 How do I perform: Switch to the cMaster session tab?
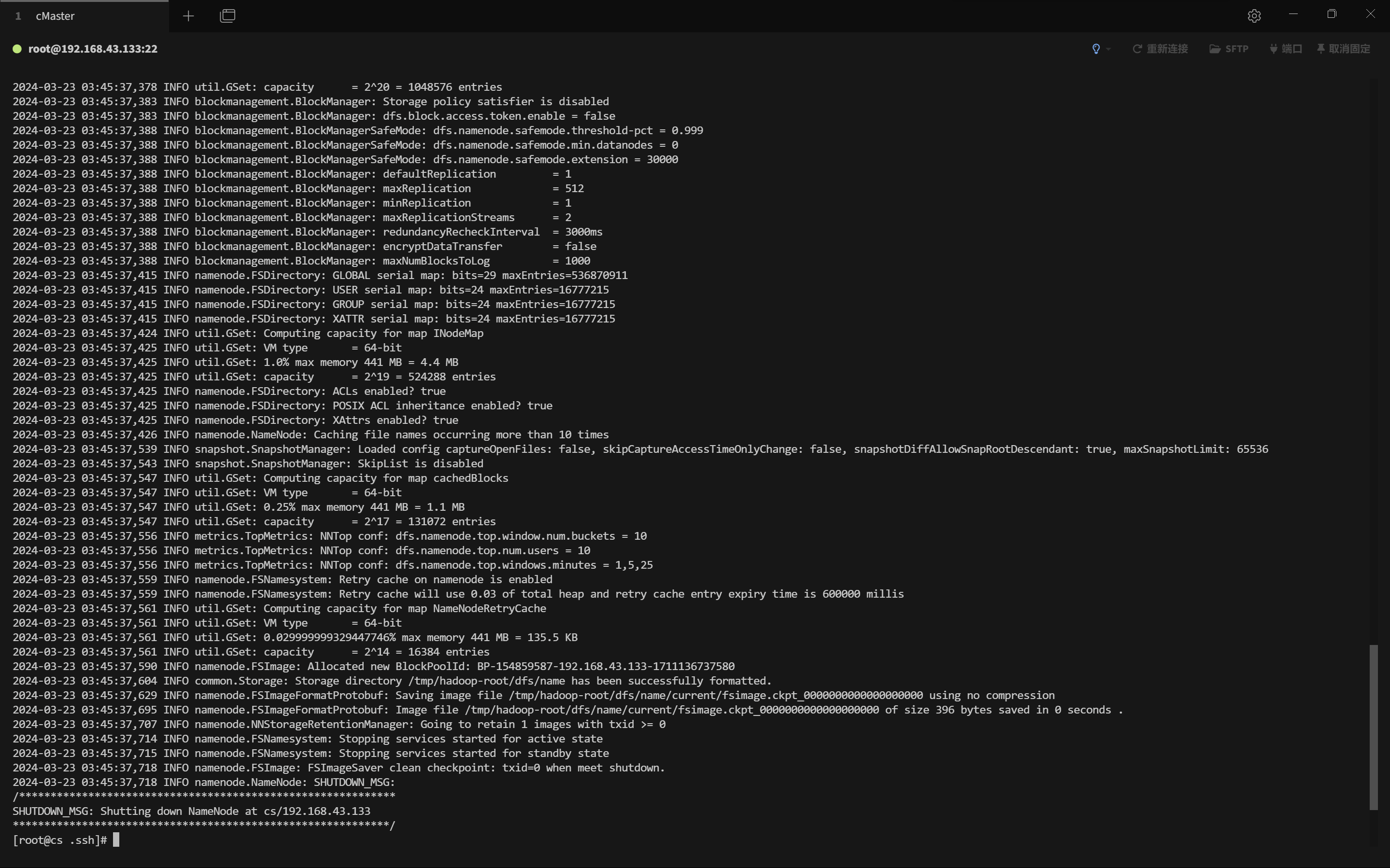(x=55, y=16)
